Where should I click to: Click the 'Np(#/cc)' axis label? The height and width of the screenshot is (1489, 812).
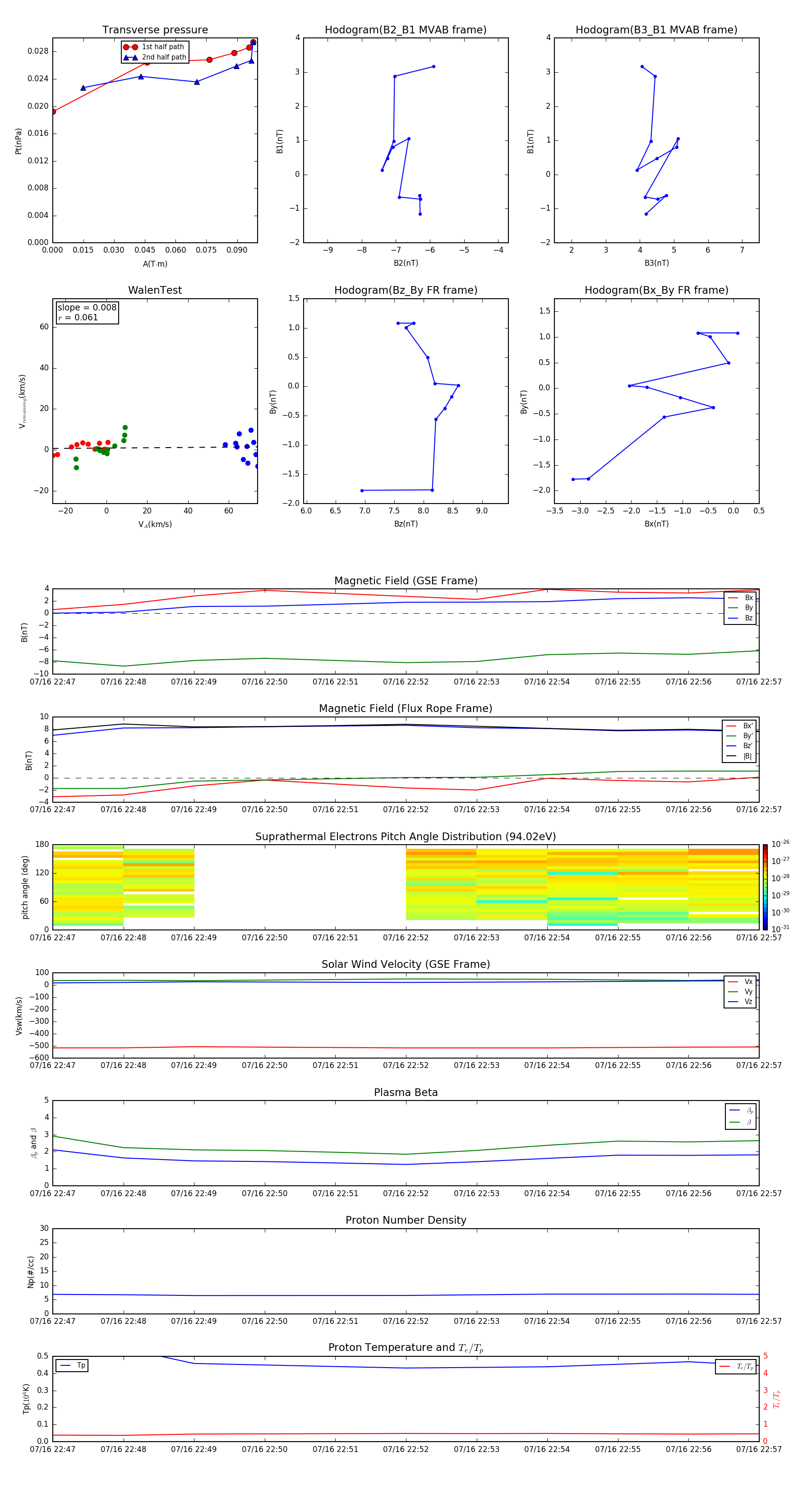point(31,1272)
